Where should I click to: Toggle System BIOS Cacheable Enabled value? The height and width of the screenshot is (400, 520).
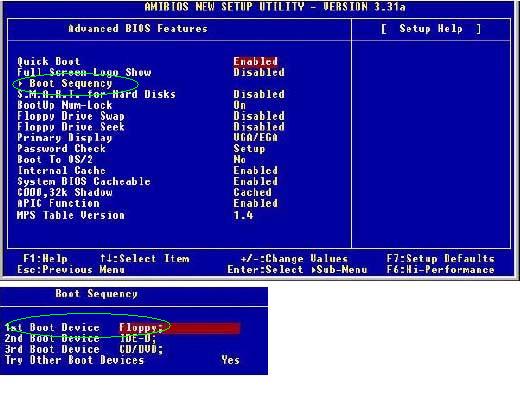[x=255, y=181]
